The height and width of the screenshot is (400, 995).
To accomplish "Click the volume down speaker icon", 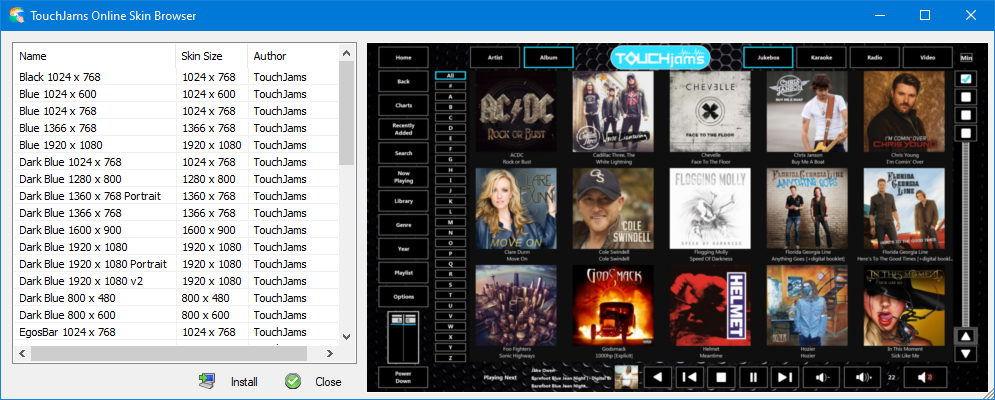I will click(821, 377).
